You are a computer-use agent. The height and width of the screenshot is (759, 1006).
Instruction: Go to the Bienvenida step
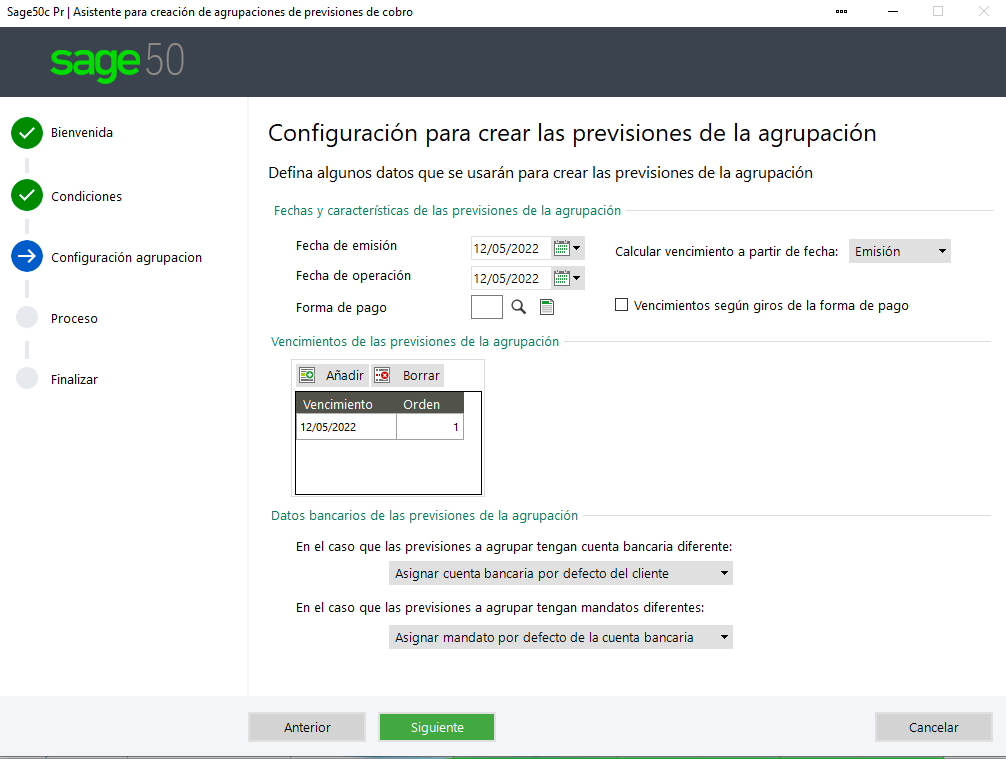82,133
